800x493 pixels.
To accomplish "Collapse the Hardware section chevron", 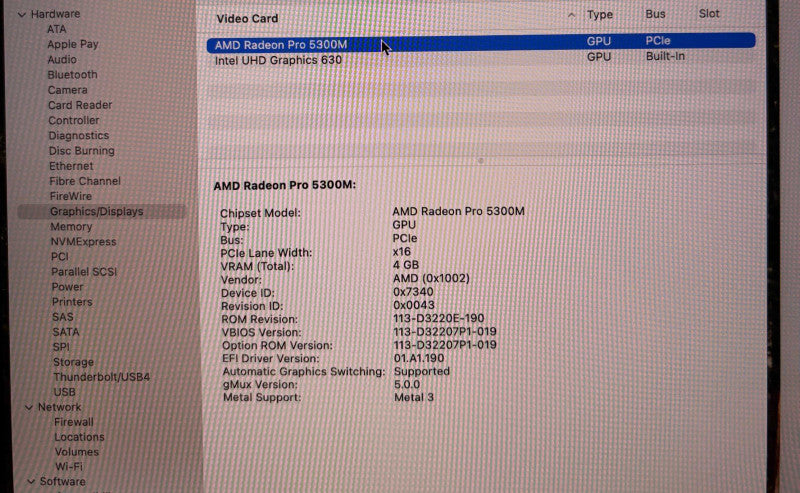I will 21,15.
